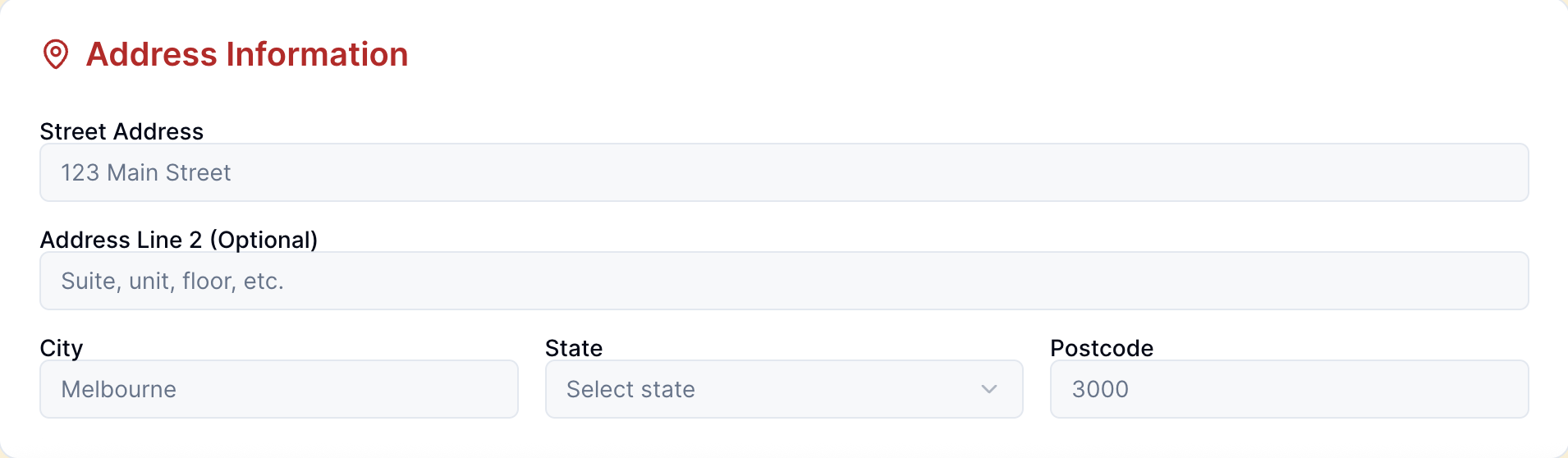Click the word Address in the section title

(x=152, y=54)
